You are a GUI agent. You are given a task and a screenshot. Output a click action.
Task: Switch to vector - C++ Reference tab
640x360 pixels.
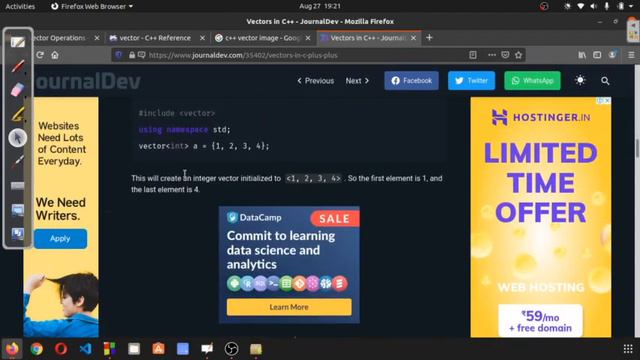155,38
